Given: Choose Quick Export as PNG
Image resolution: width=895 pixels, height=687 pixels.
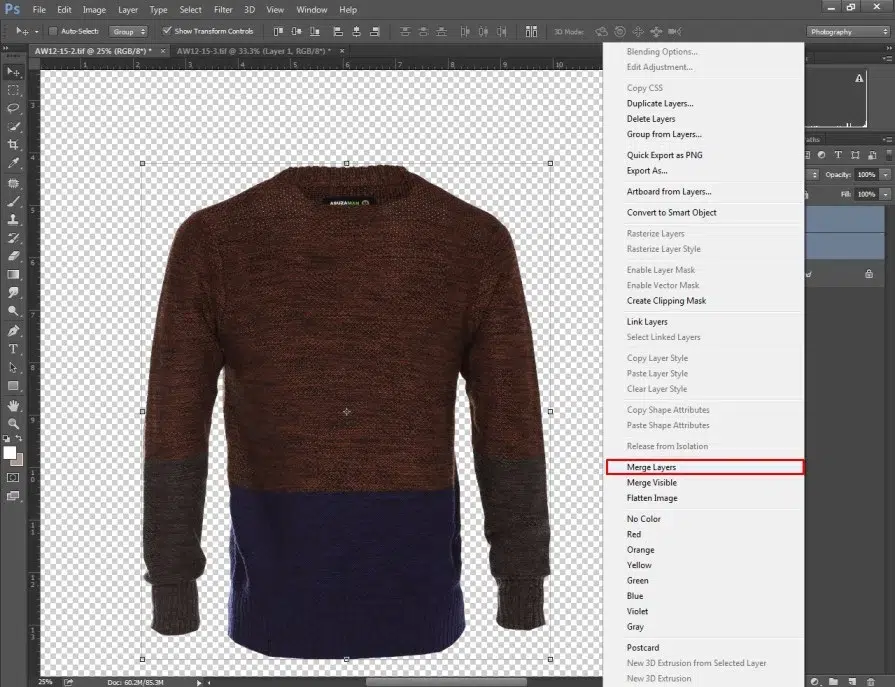Looking at the screenshot, I should click(664, 155).
